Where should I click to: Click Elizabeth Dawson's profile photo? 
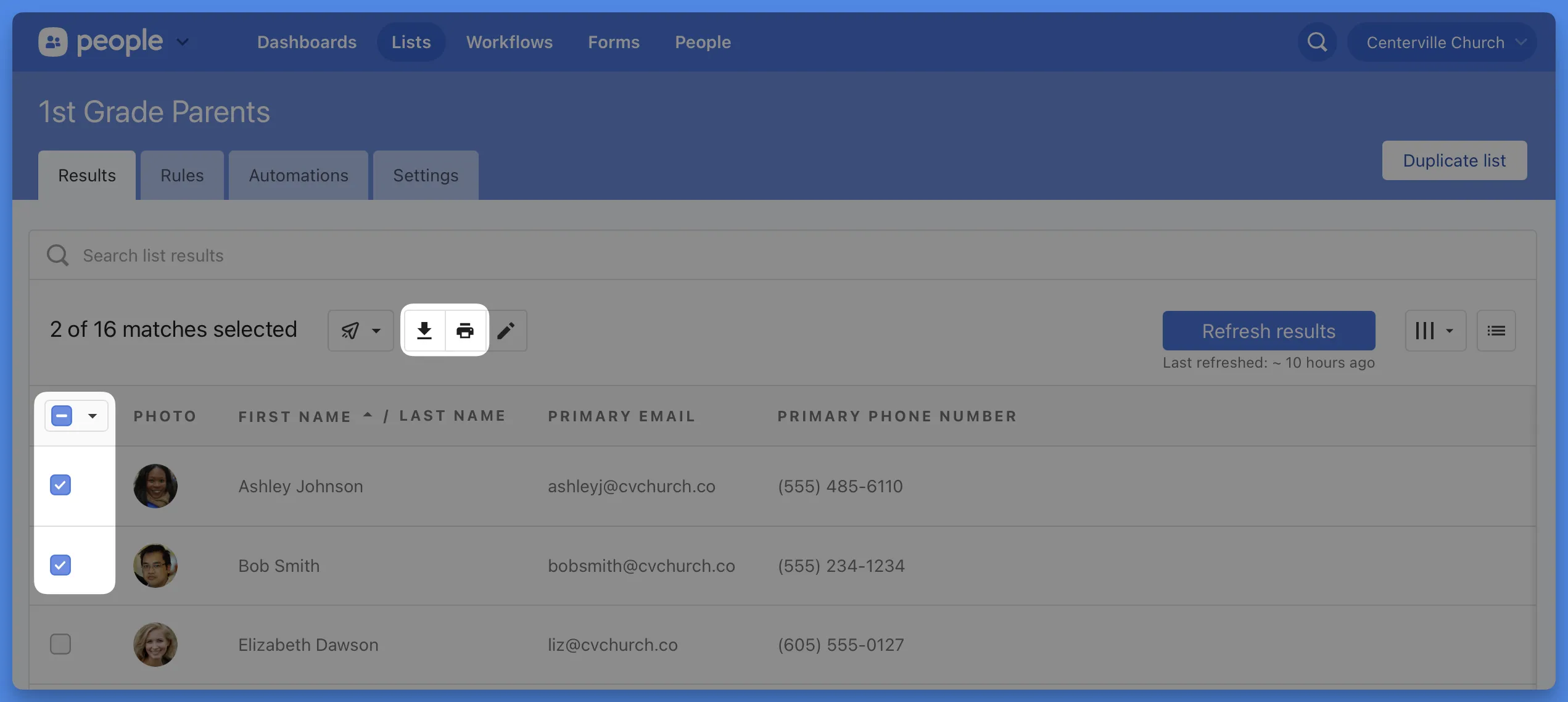(x=155, y=644)
